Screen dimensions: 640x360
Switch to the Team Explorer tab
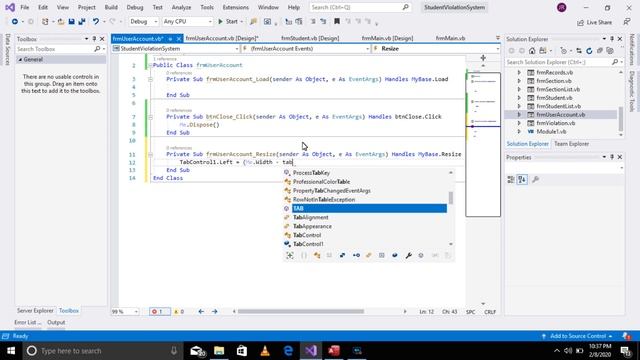[x=571, y=144]
